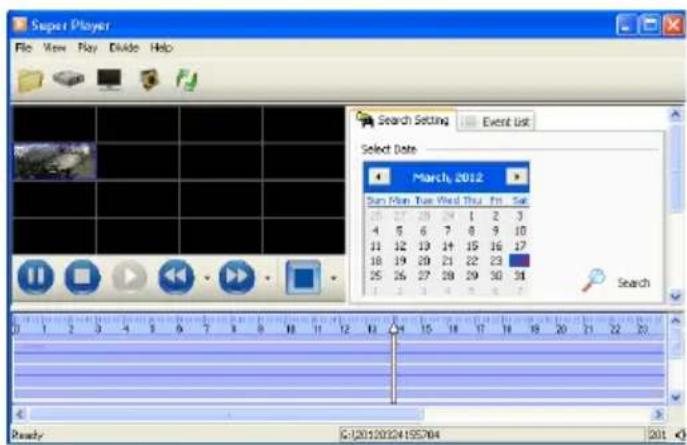Click the file path in status bar
The image size is (687, 445).
click(390, 435)
